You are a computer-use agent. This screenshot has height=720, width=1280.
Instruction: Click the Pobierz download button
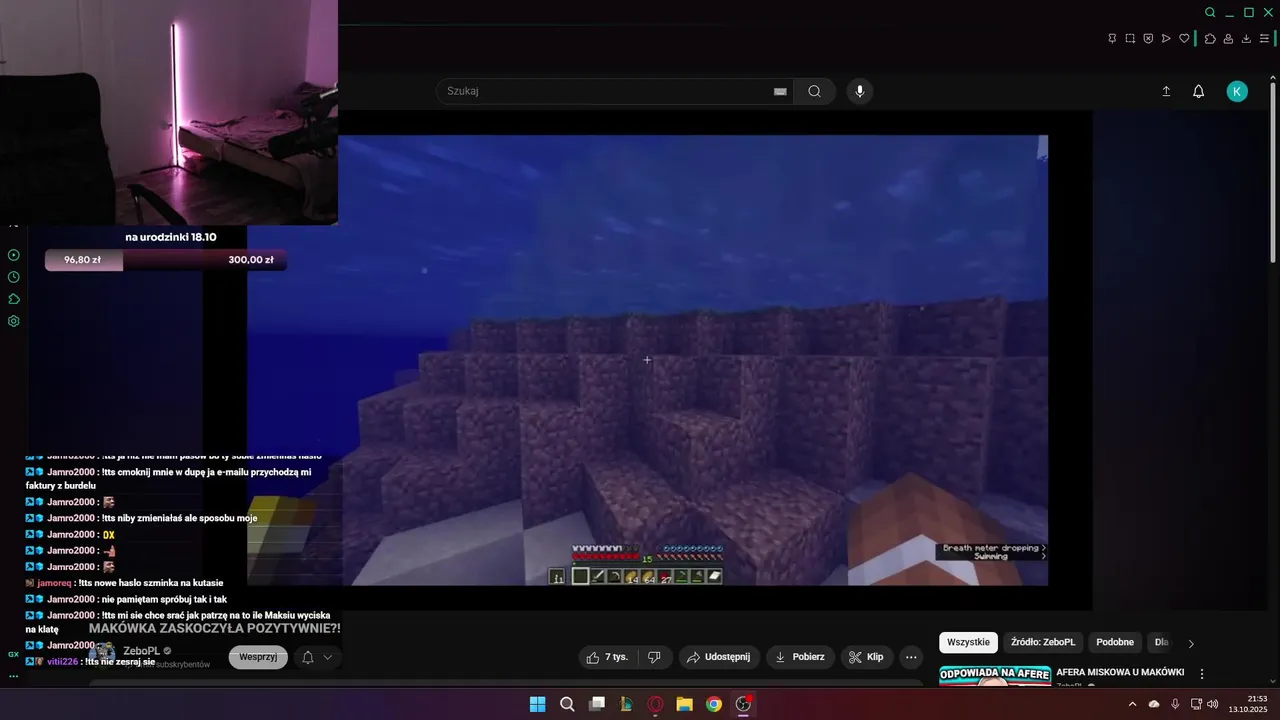point(800,657)
